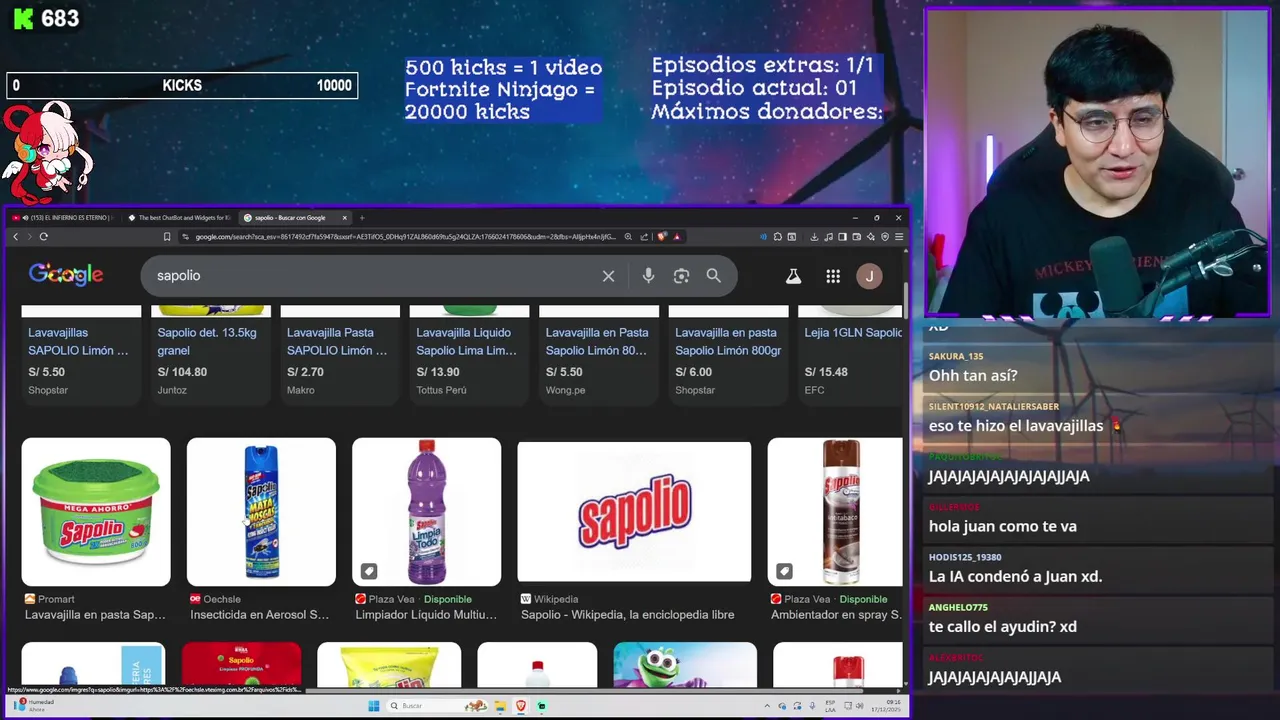
Task: Click the streamer webcam feed
Action: 1097,162
